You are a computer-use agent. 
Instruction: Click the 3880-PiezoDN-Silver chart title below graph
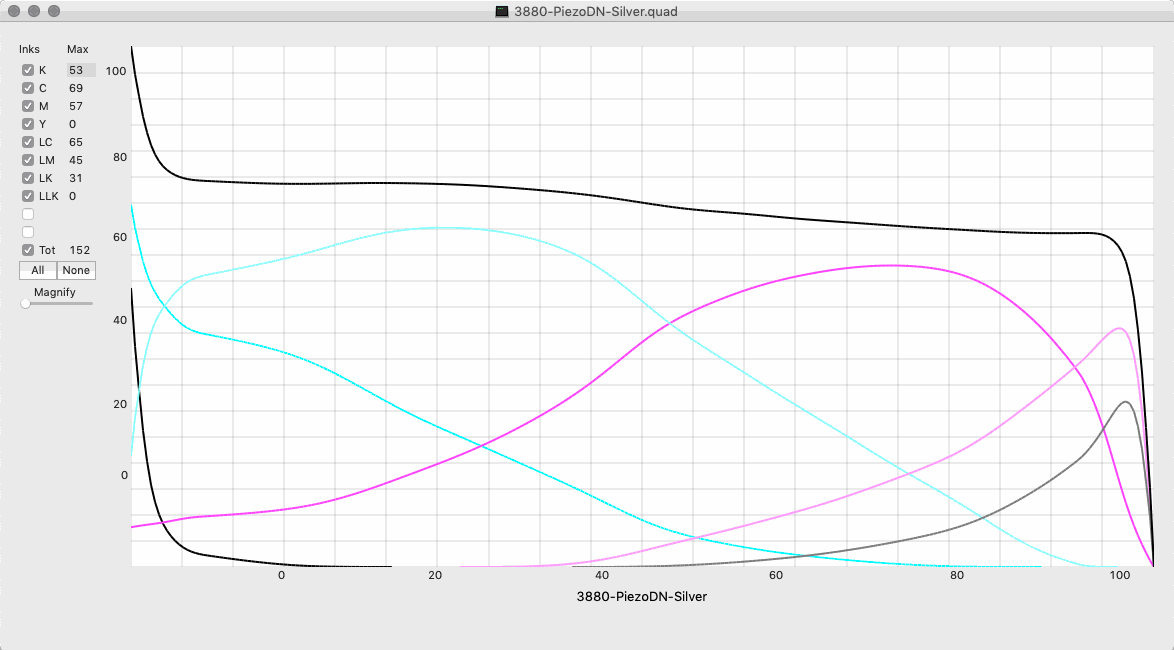642,596
